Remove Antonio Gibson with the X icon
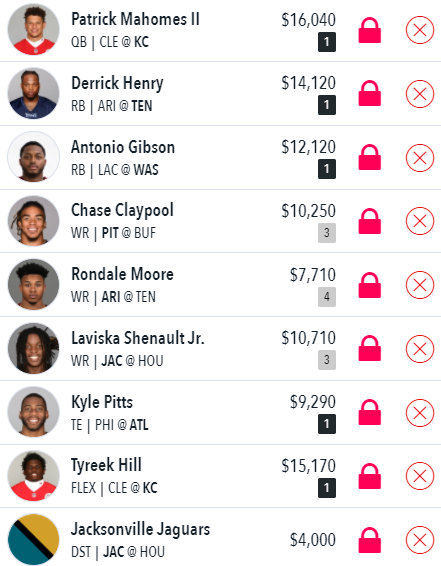 tap(420, 158)
